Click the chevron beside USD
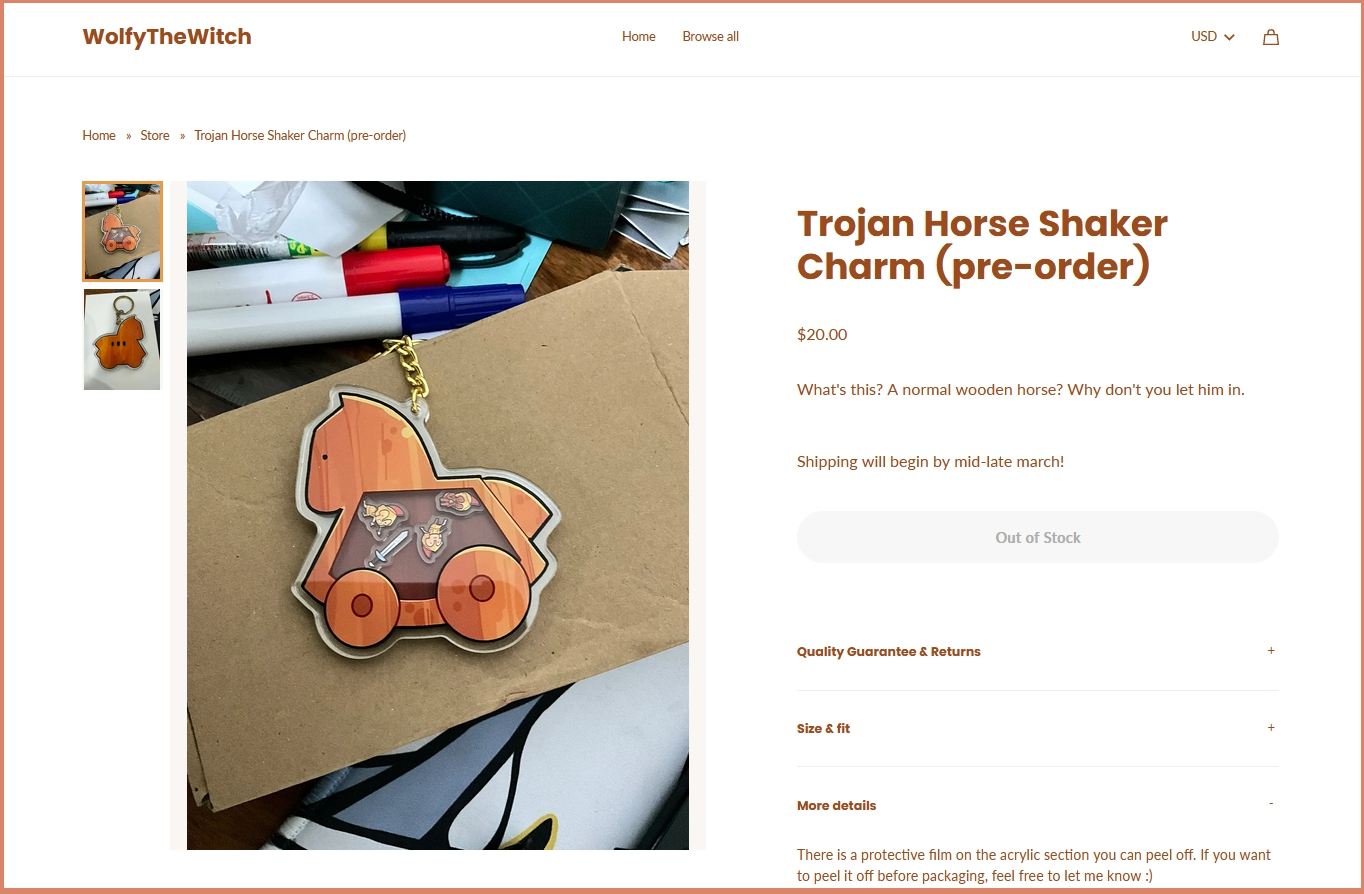 (1229, 37)
